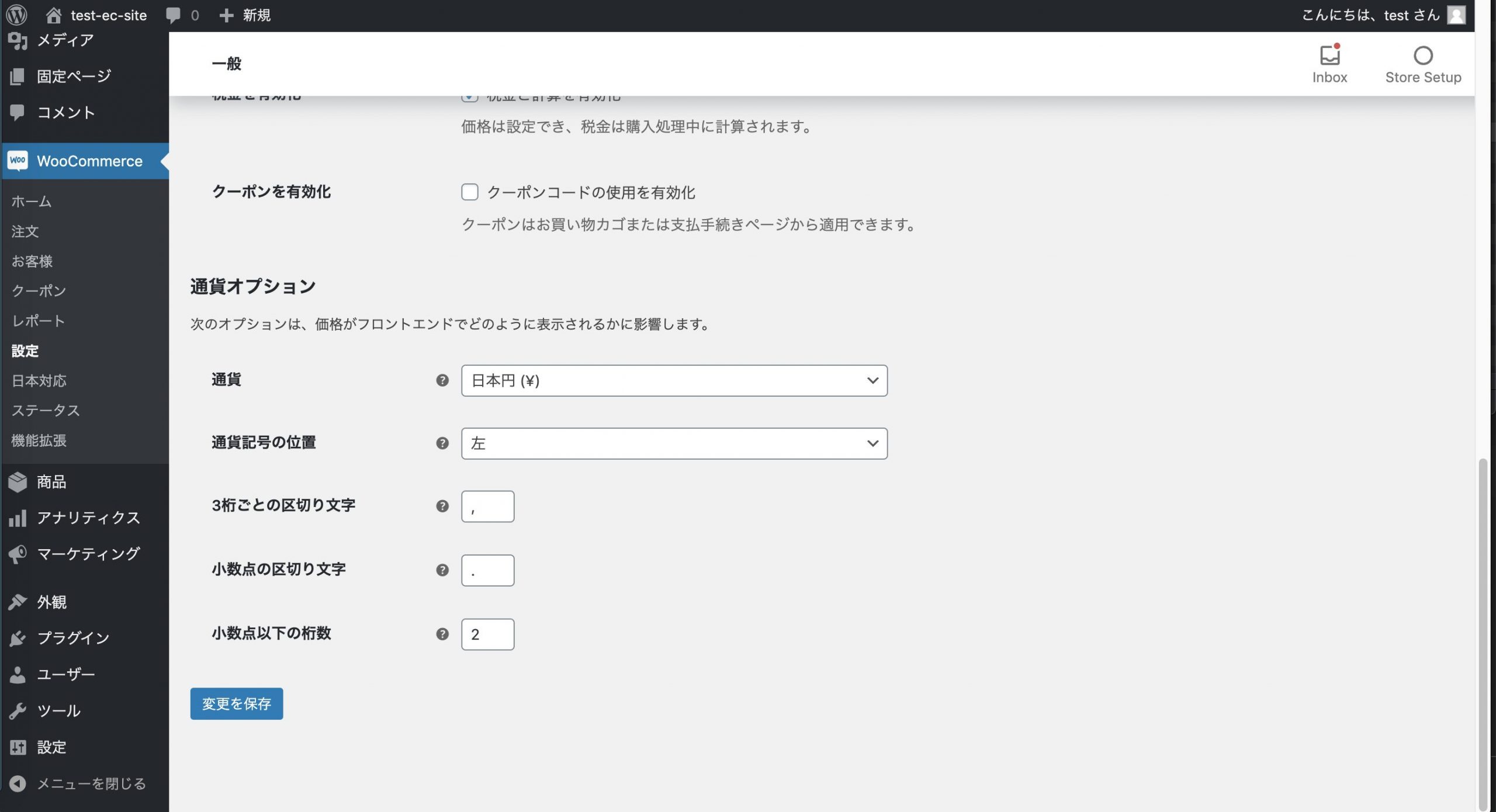Click メニューを閉じる text

[x=91, y=783]
